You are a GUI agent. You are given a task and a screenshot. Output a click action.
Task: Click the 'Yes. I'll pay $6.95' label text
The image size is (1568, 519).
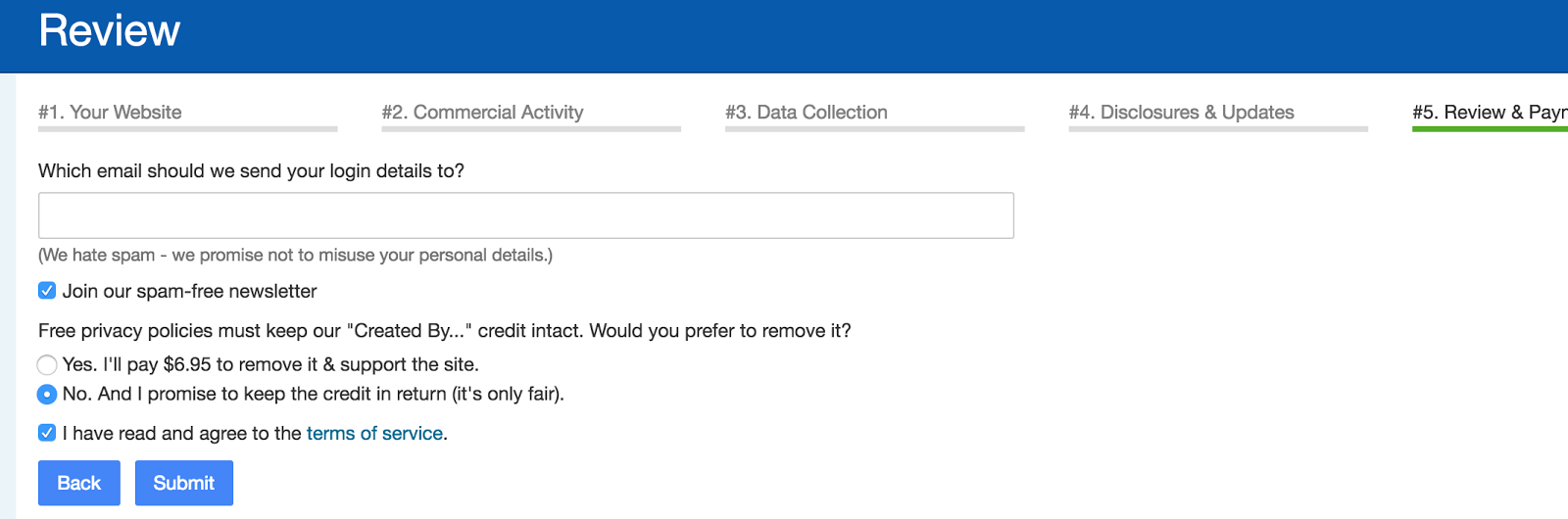click(x=270, y=365)
